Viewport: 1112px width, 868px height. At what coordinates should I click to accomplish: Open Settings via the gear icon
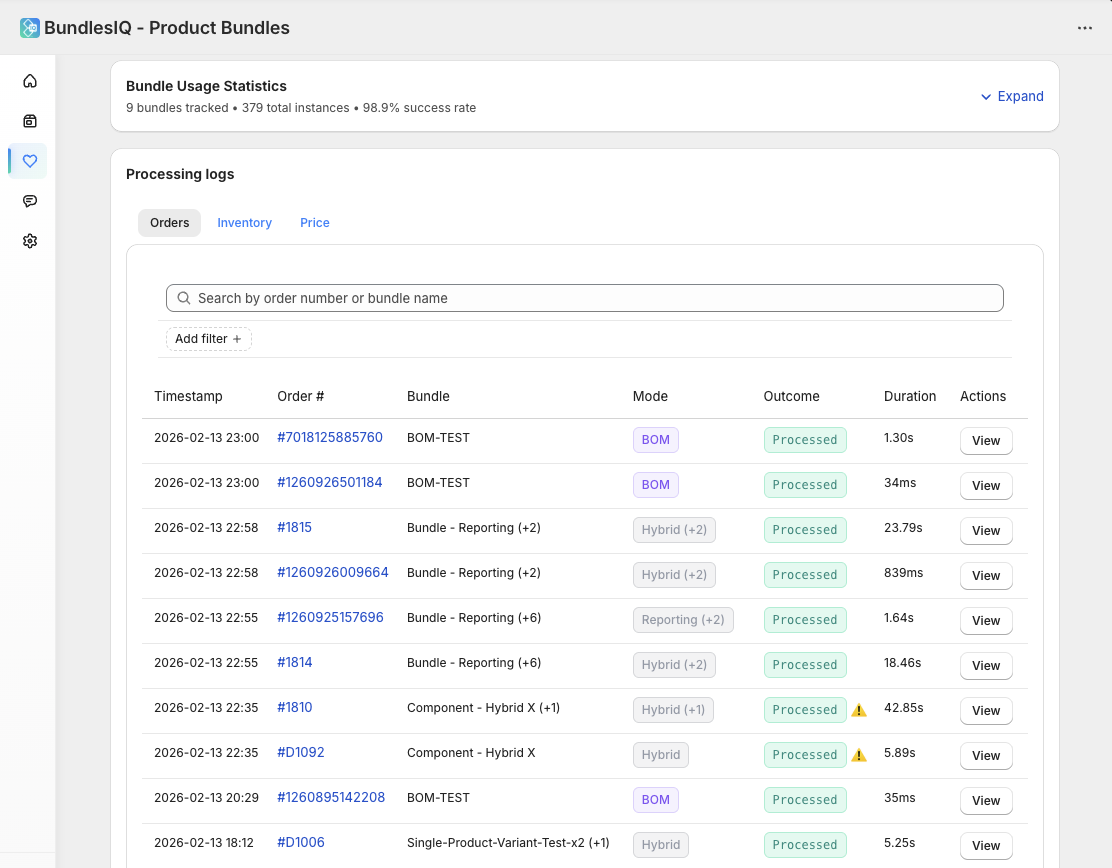[29, 240]
